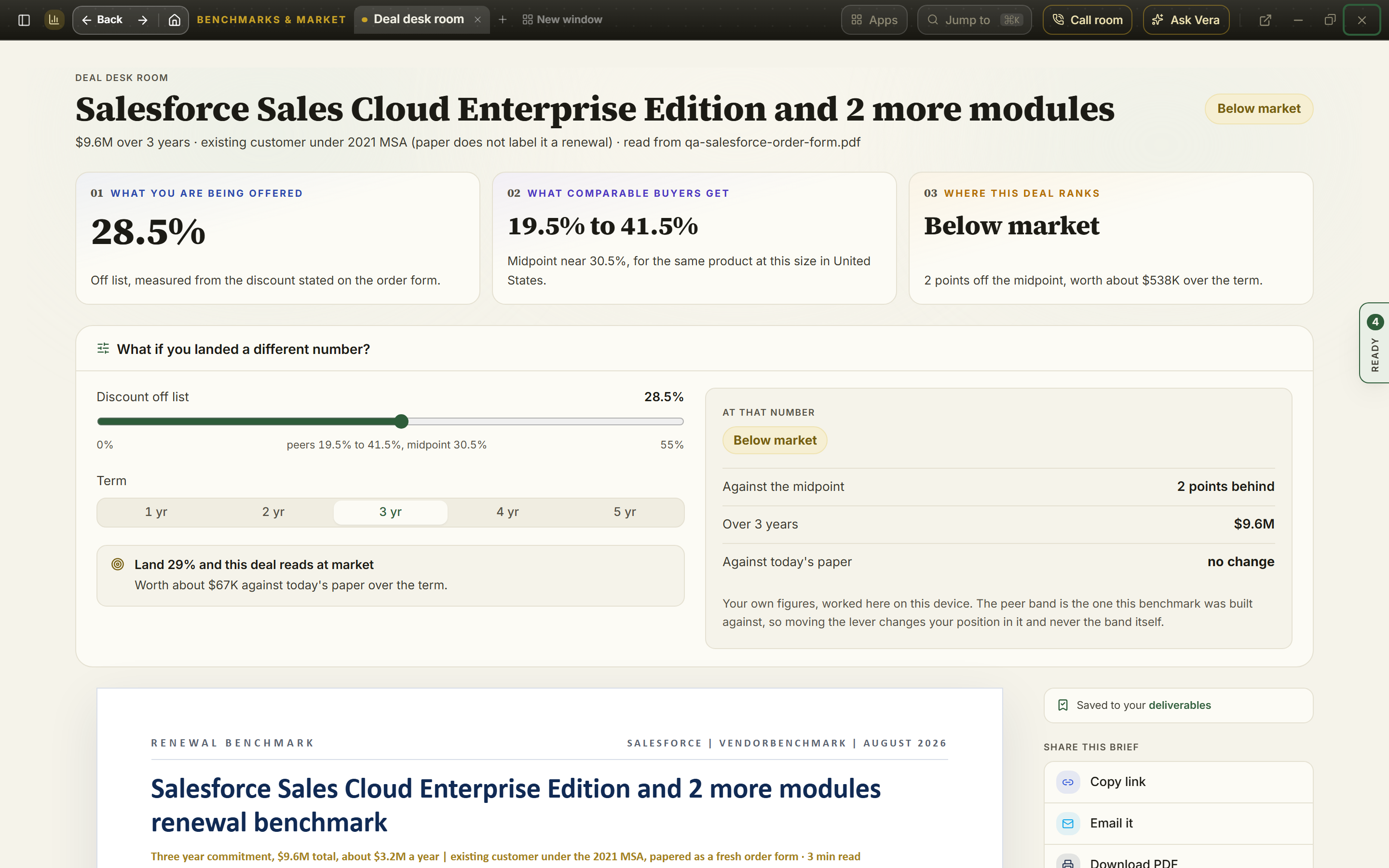Click the 19.5% to 41.5% range figure
1389x868 pixels.
[603, 226]
